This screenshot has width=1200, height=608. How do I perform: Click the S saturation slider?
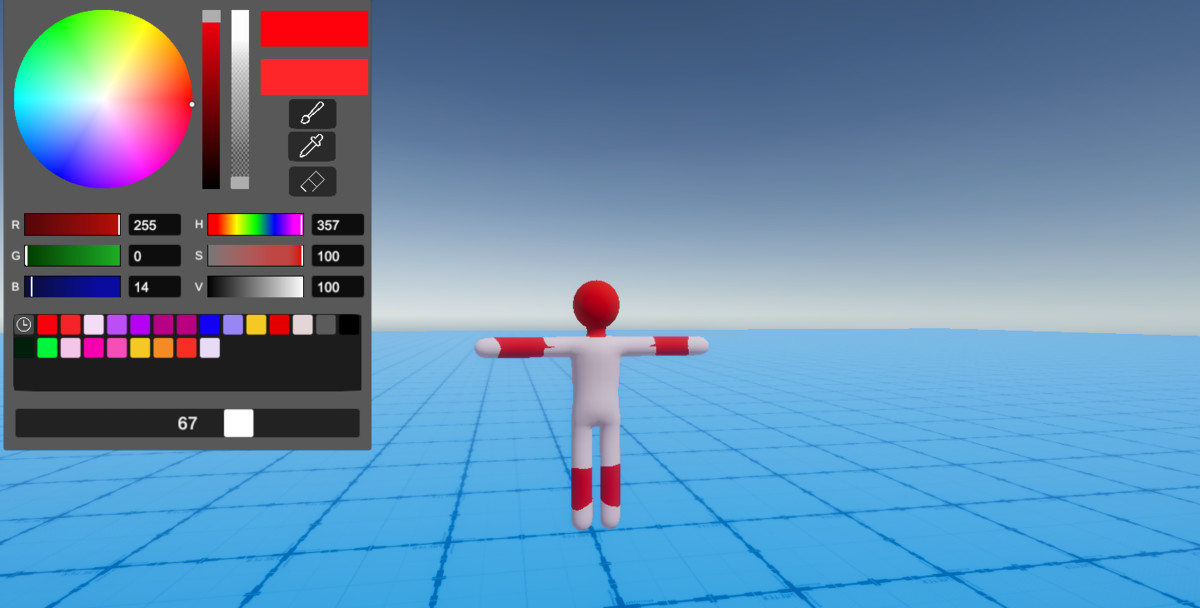(x=255, y=256)
